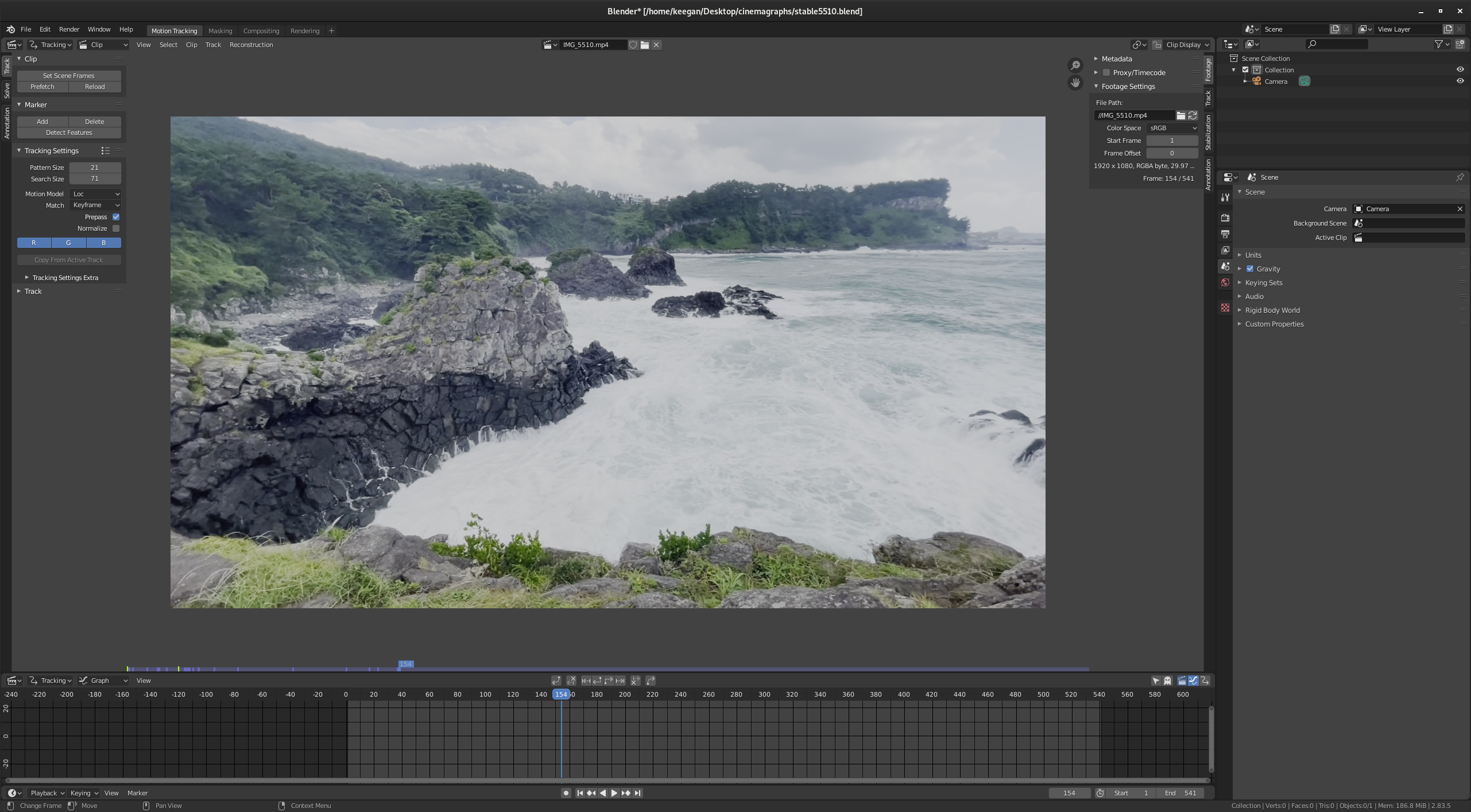The height and width of the screenshot is (812, 1471).
Task: Click the Delete marker button
Action: [x=95, y=122]
